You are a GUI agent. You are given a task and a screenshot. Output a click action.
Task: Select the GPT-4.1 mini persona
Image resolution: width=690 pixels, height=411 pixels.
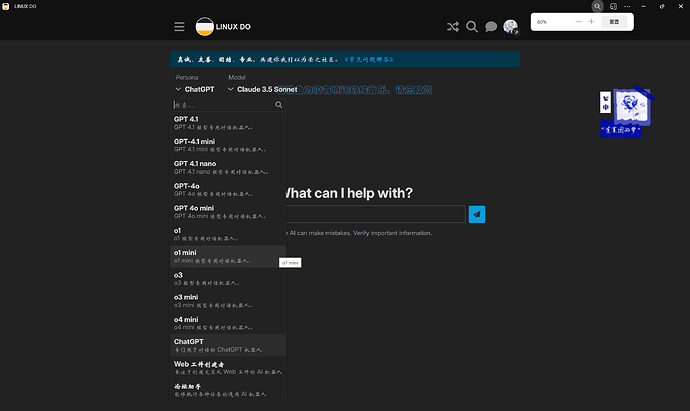click(228, 145)
